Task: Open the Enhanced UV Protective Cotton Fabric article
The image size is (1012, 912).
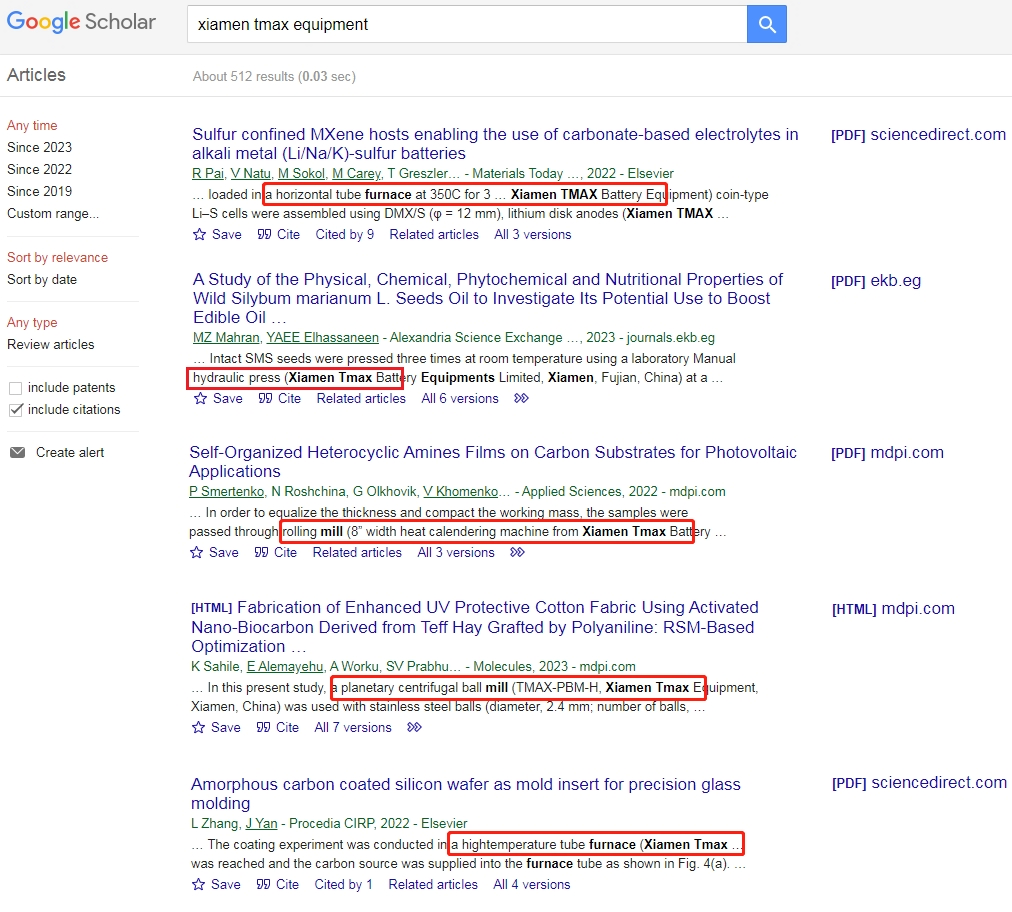Action: (x=474, y=627)
